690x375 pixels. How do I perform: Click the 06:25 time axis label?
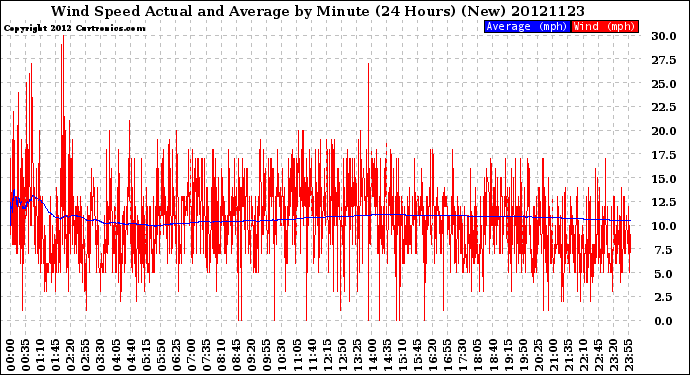176,355
